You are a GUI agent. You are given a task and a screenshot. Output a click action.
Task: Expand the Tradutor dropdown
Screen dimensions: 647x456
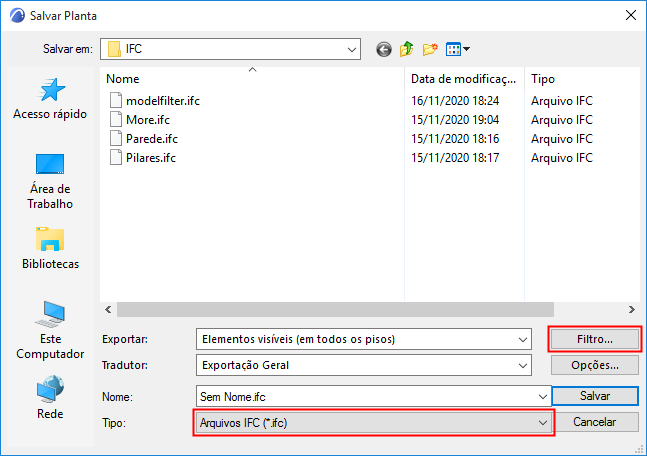click(x=364, y=365)
